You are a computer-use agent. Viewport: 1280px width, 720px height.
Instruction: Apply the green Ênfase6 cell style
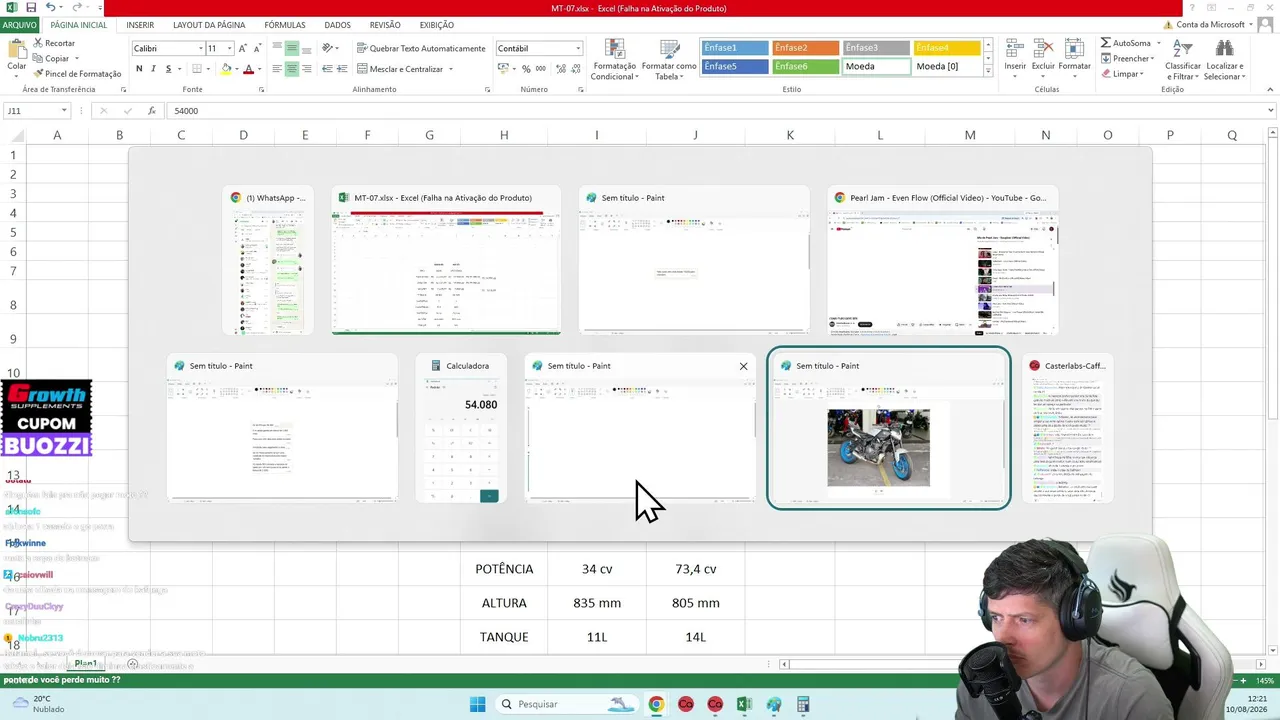[806, 67]
